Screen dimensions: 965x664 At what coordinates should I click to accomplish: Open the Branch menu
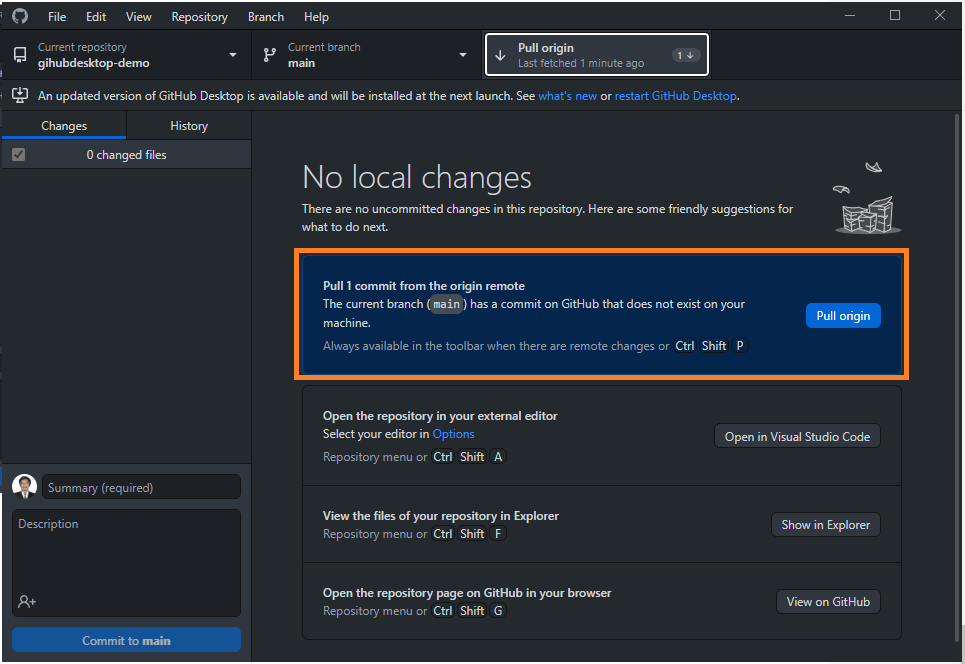pyautogui.click(x=266, y=17)
